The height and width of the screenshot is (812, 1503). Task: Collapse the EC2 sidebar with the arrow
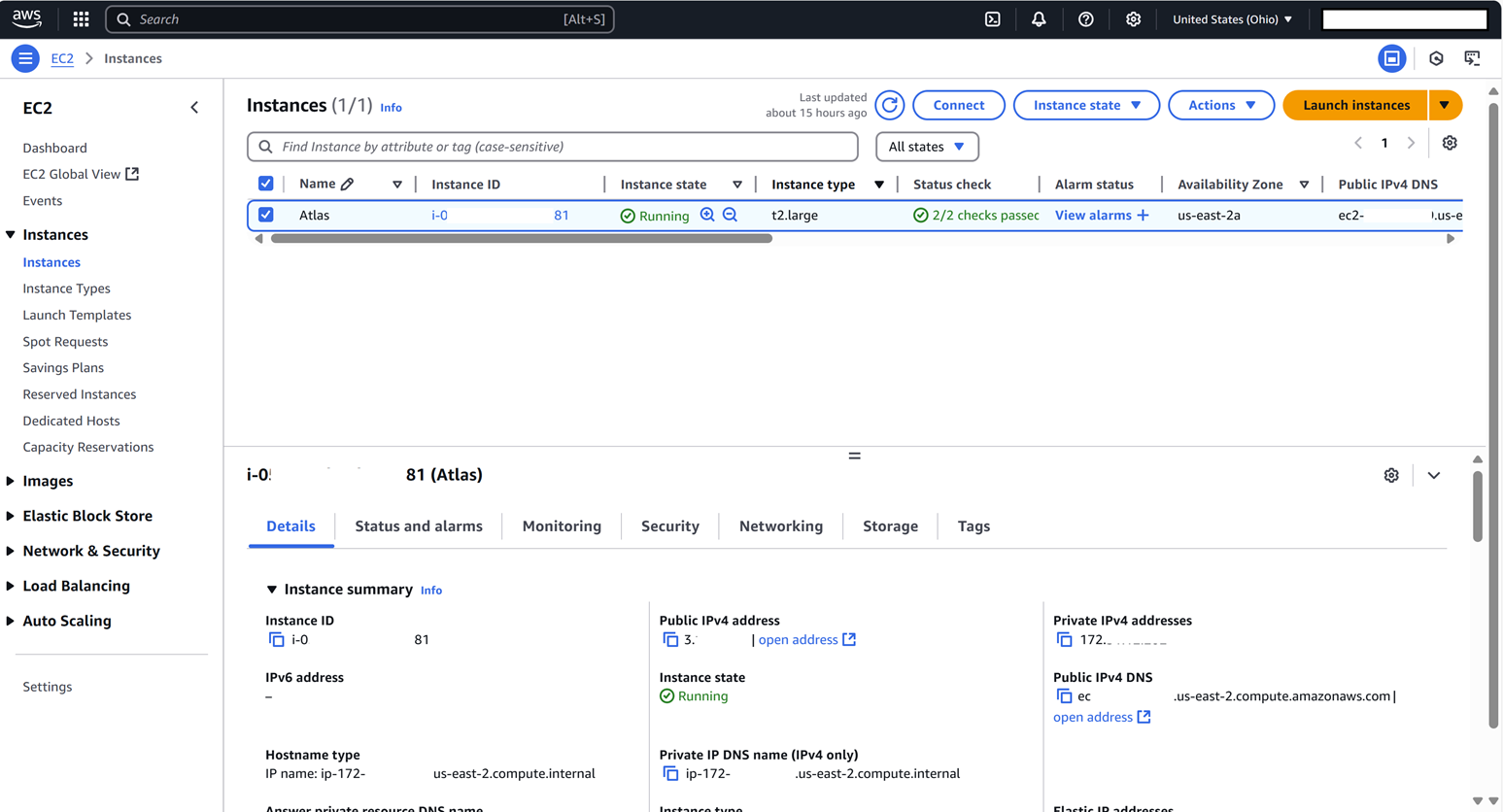[x=194, y=108]
